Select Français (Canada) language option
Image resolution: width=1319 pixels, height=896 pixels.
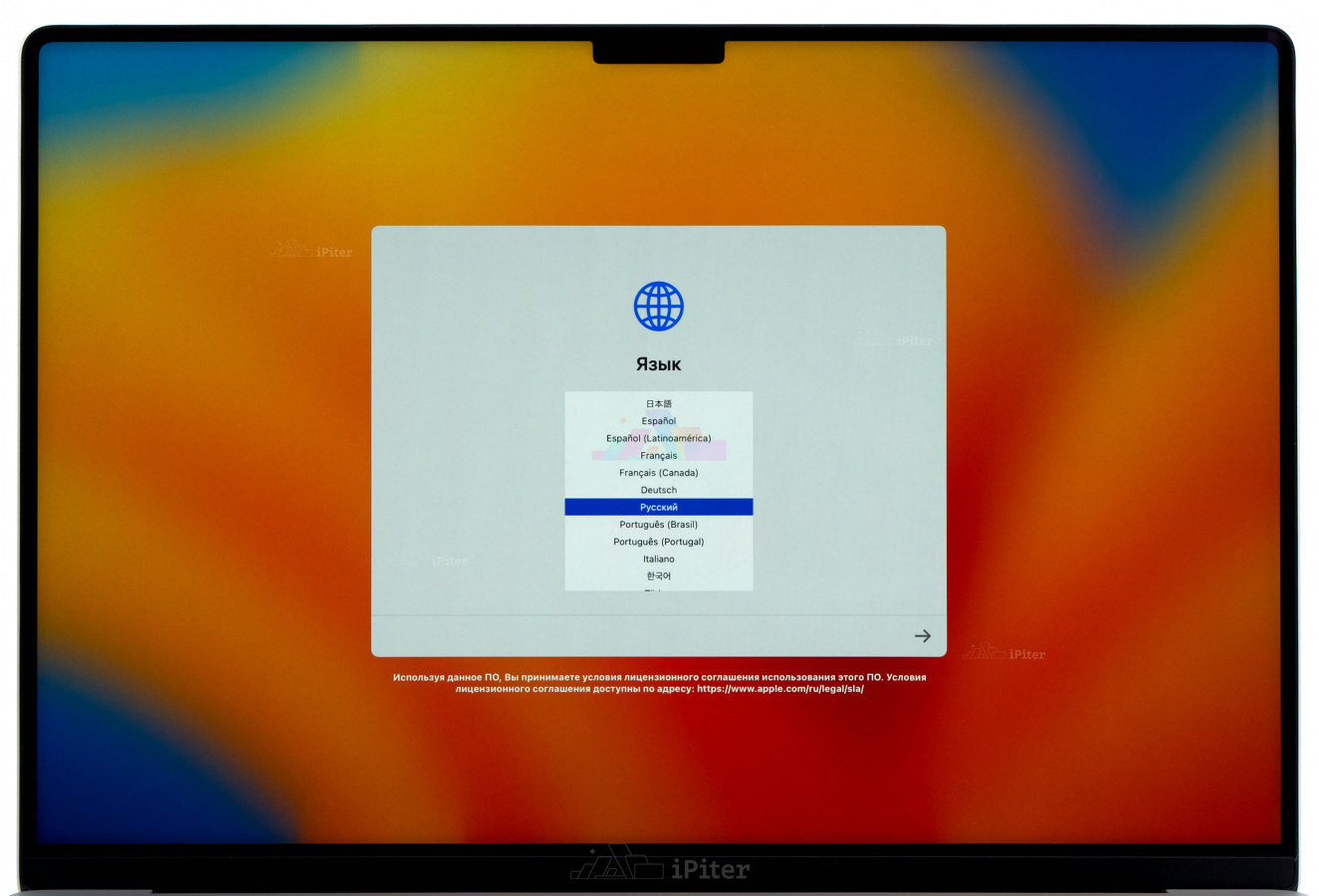[x=659, y=473]
